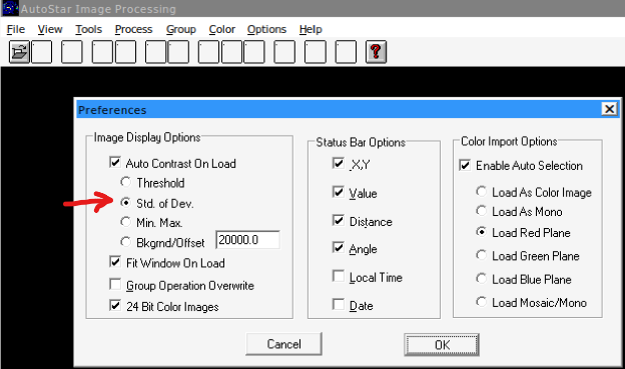
Task: Enable the Local Time checkbox
Action: (338, 276)
